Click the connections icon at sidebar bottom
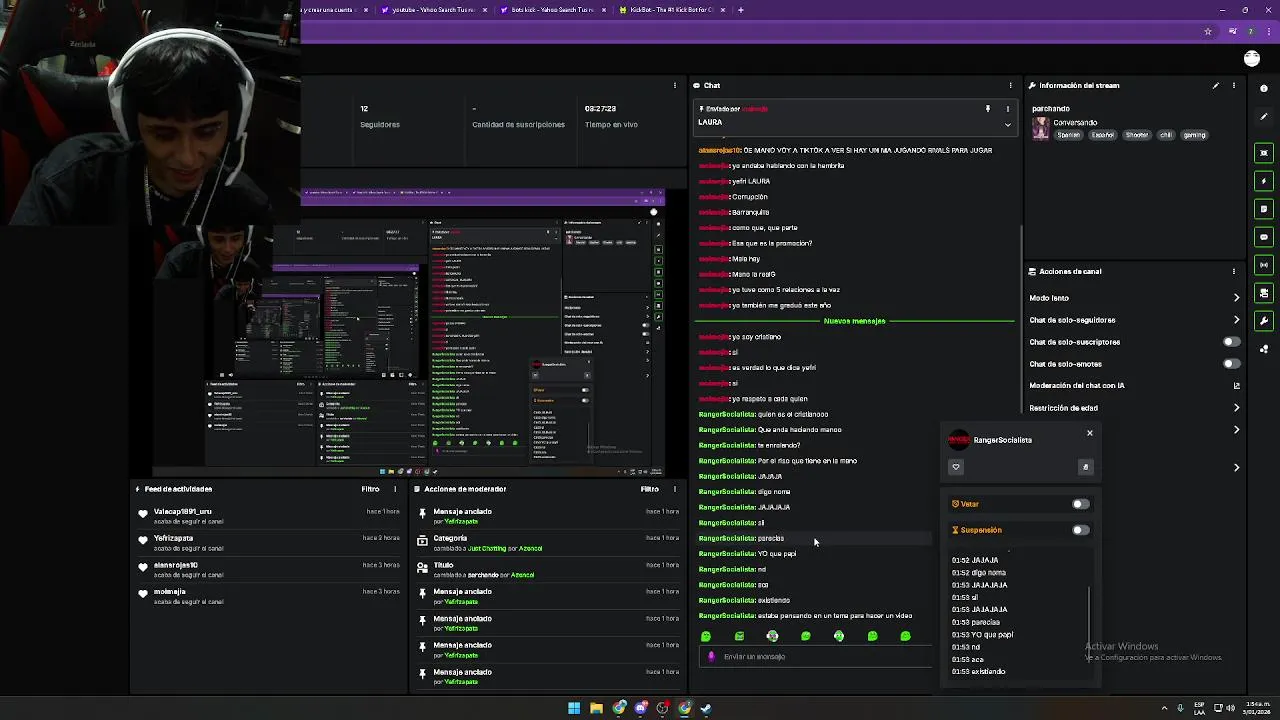 pyautogui.click(x=1264, y=349)
